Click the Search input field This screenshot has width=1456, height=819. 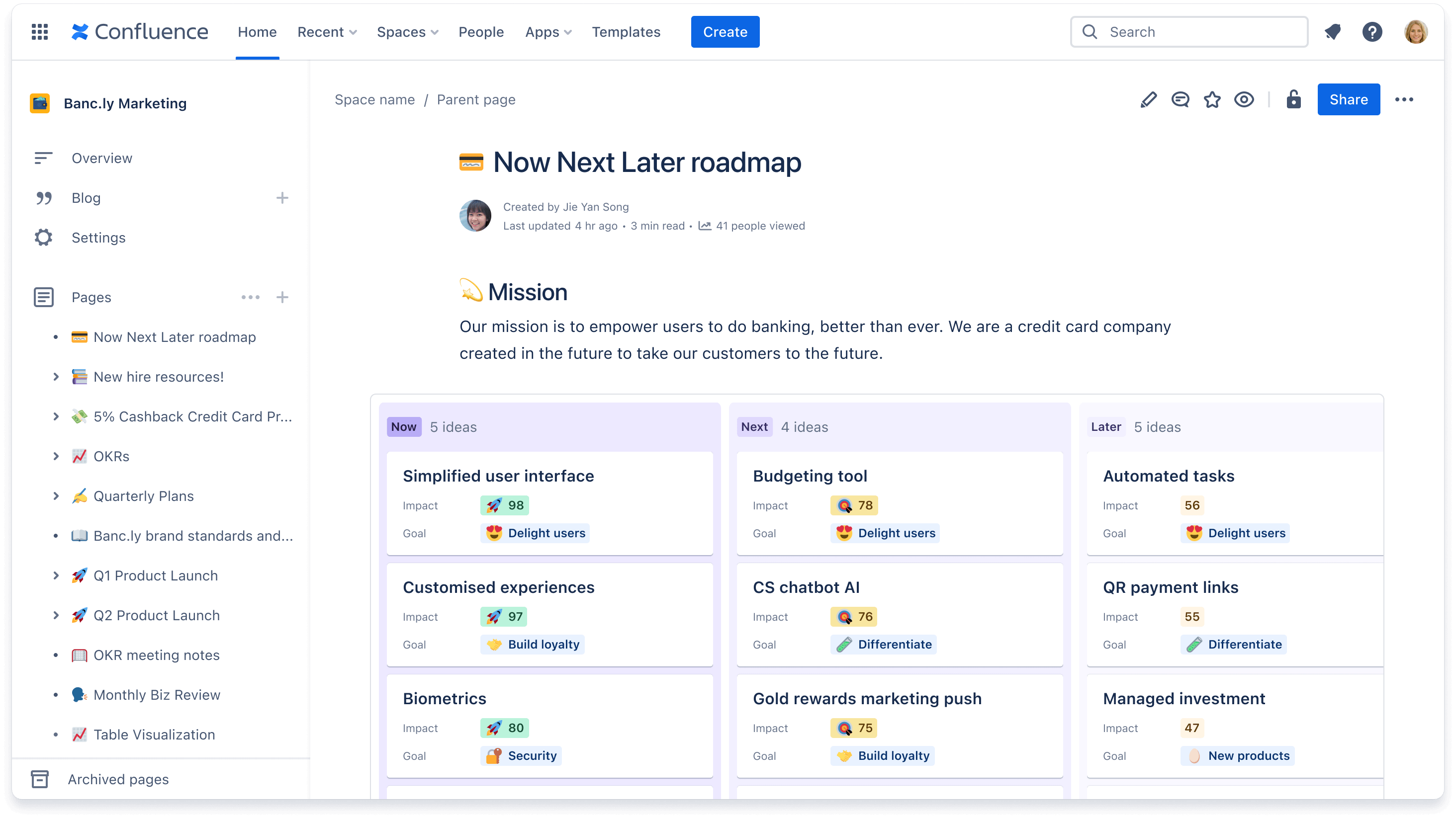(x=1189, y=31)
